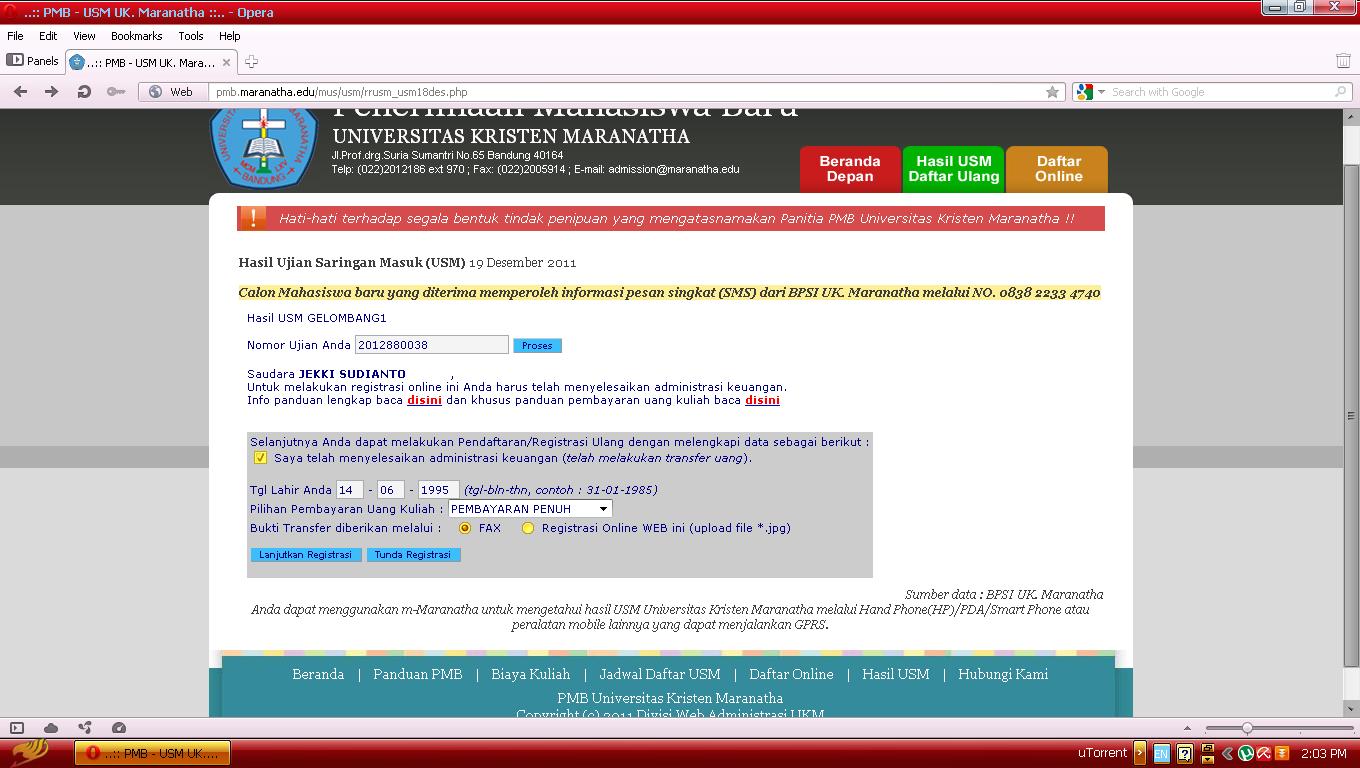Viewport: 1360px width, 768px height.
Task: Click Tunda Registrasi button
Action: tap(413, 555)
